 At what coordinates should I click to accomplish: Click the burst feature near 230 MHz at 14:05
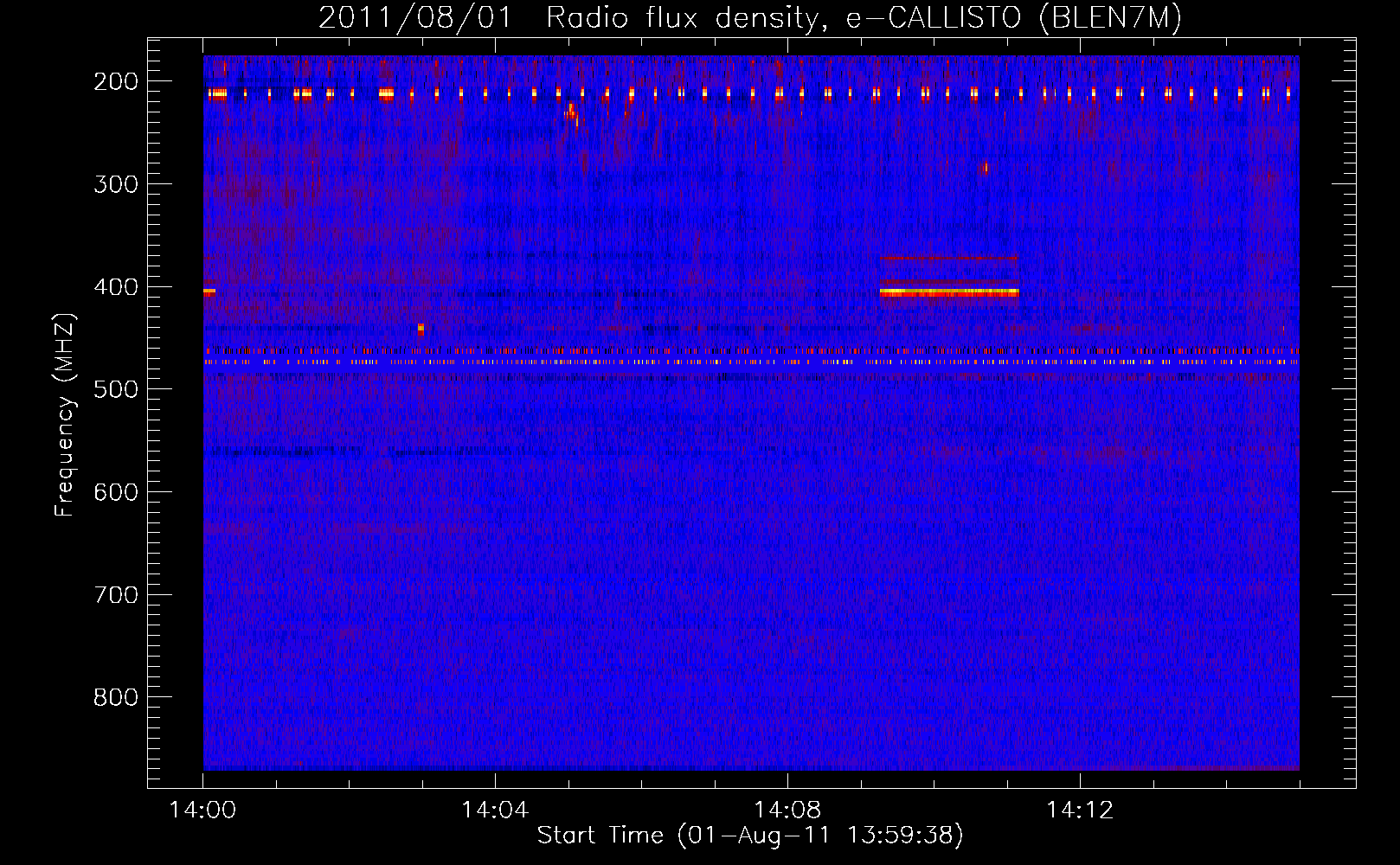572,114
